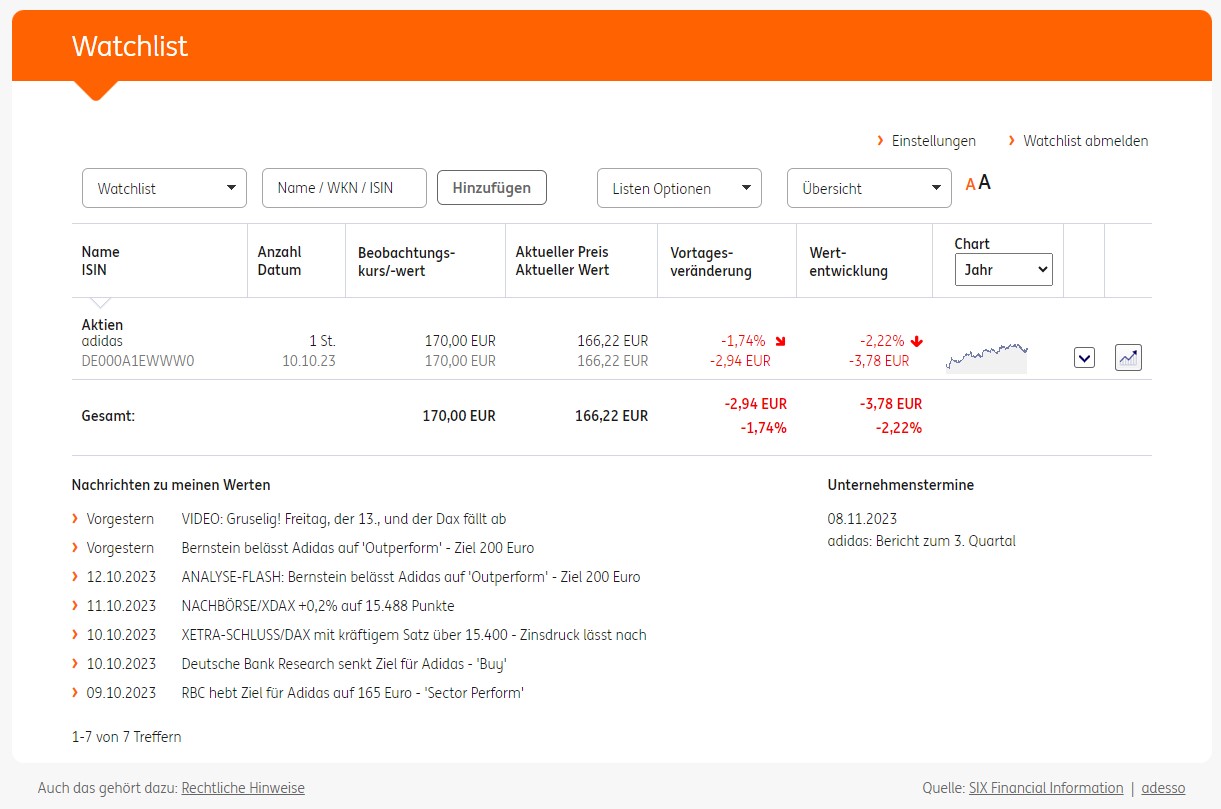
Task: Focus the Name / WKN / ISIN field
Action: 344,188
